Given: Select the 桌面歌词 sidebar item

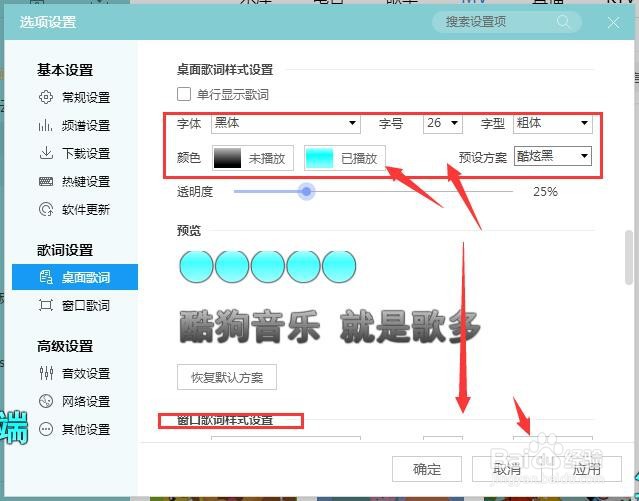Looking at the screenshot, I should 75,277.
